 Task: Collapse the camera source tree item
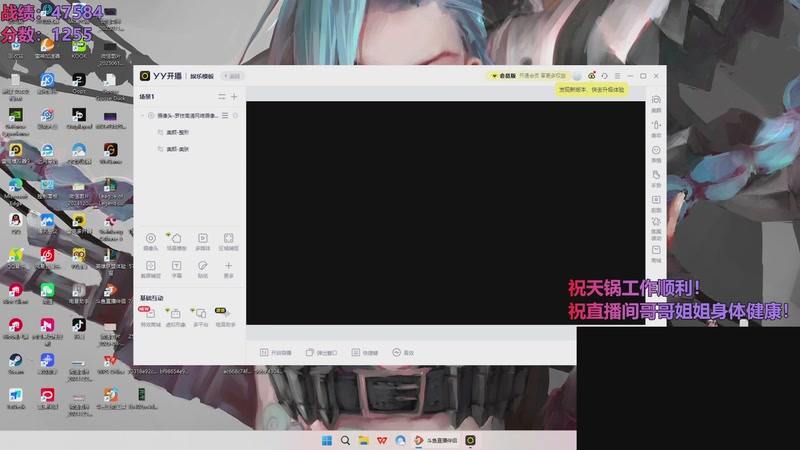click(x=142, y=115)
